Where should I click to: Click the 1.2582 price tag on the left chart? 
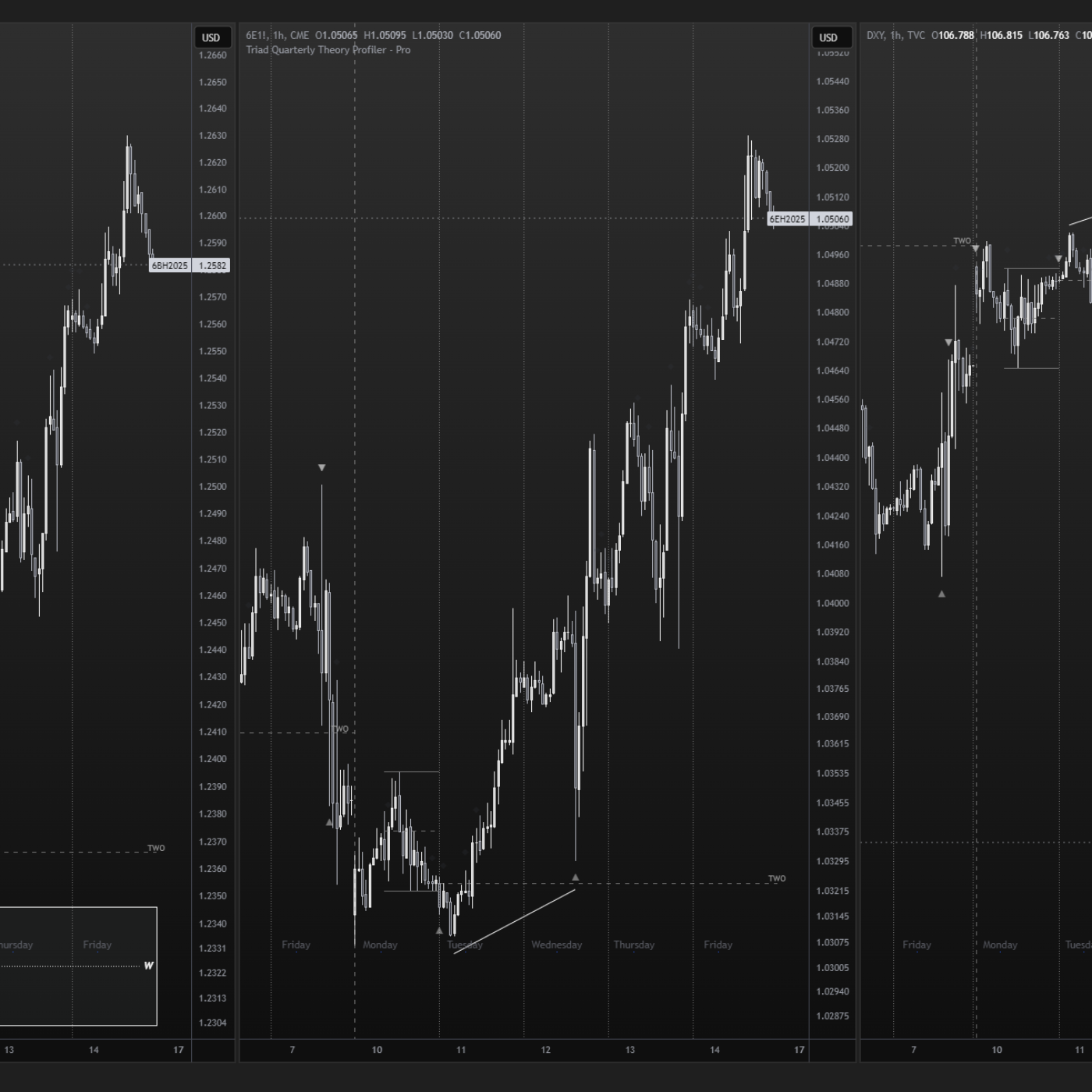tap(212, 266)
